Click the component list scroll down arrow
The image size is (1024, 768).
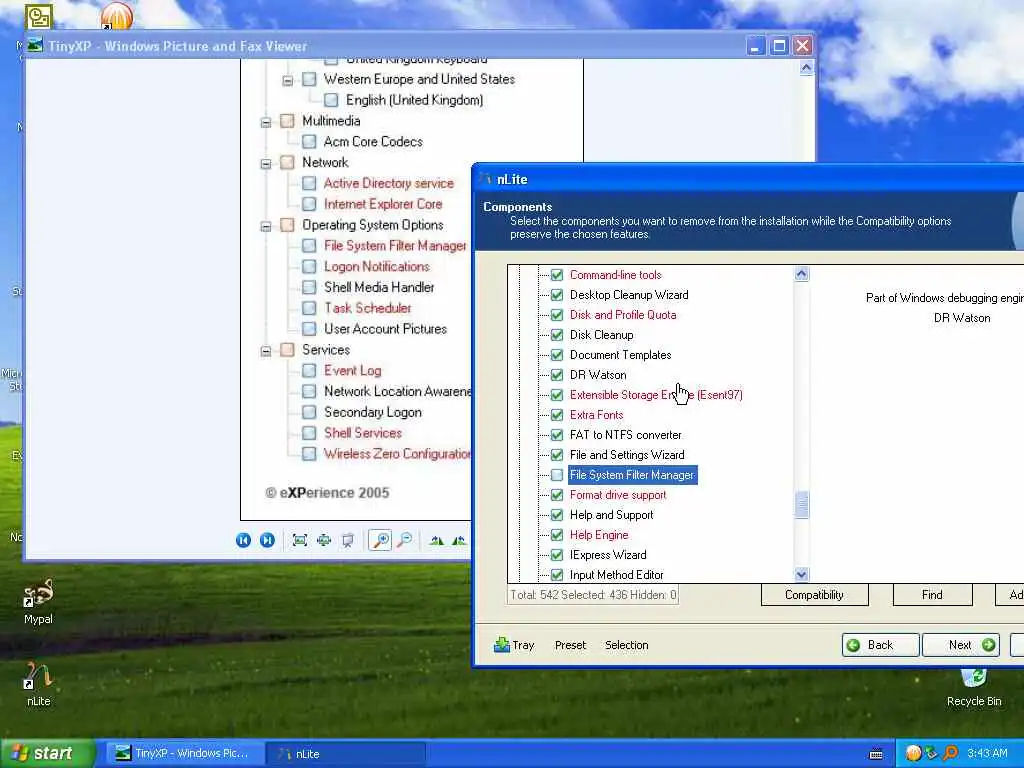[x=801, y=575]
